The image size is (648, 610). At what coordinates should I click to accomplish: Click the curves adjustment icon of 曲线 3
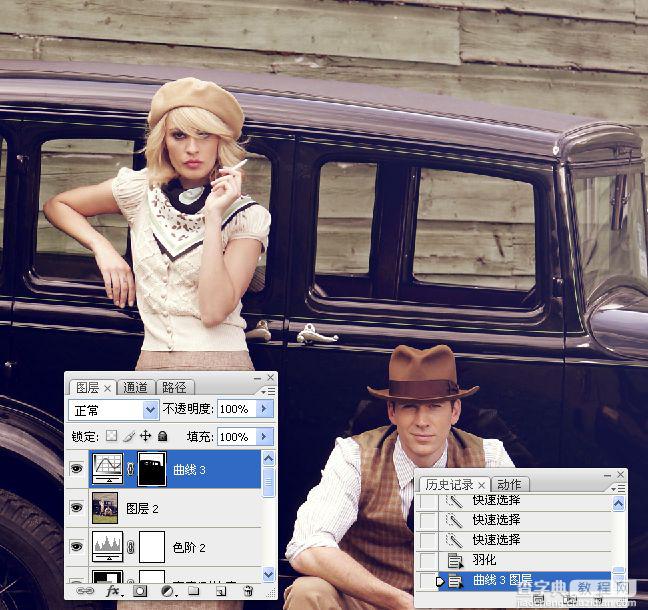pyautogui.click(x=107, y=469)
